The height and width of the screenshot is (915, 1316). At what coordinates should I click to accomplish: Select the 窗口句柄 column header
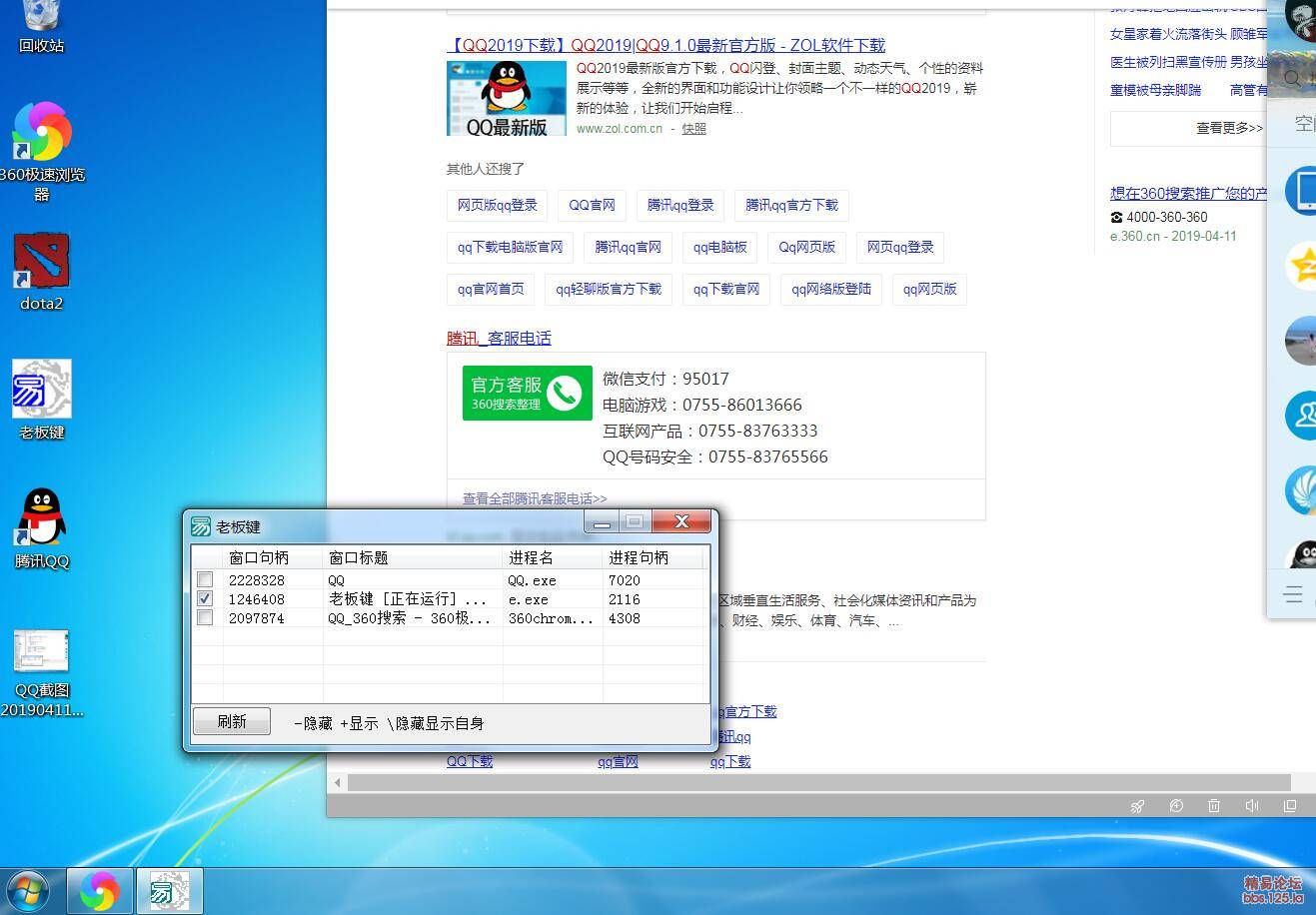click(273, 557)
